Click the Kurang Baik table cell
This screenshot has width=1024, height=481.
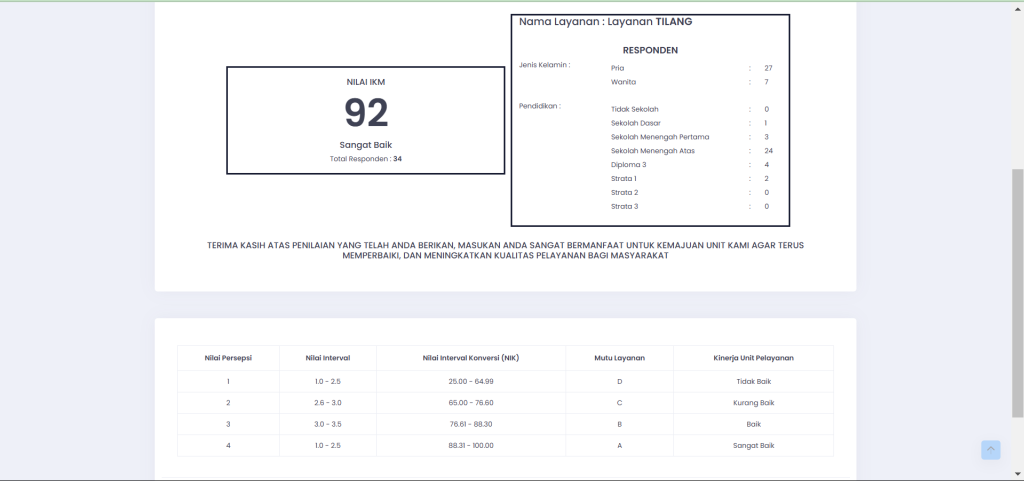click(753, 403)
